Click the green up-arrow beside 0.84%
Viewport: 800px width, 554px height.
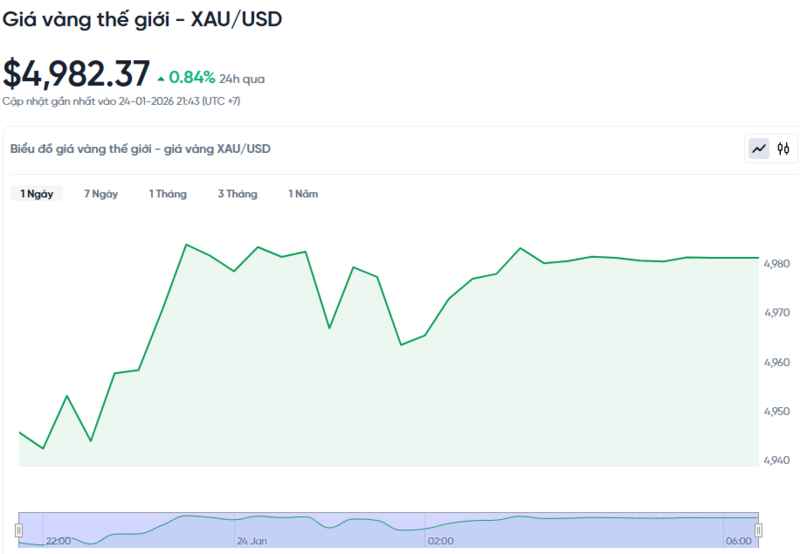point(161,78)
